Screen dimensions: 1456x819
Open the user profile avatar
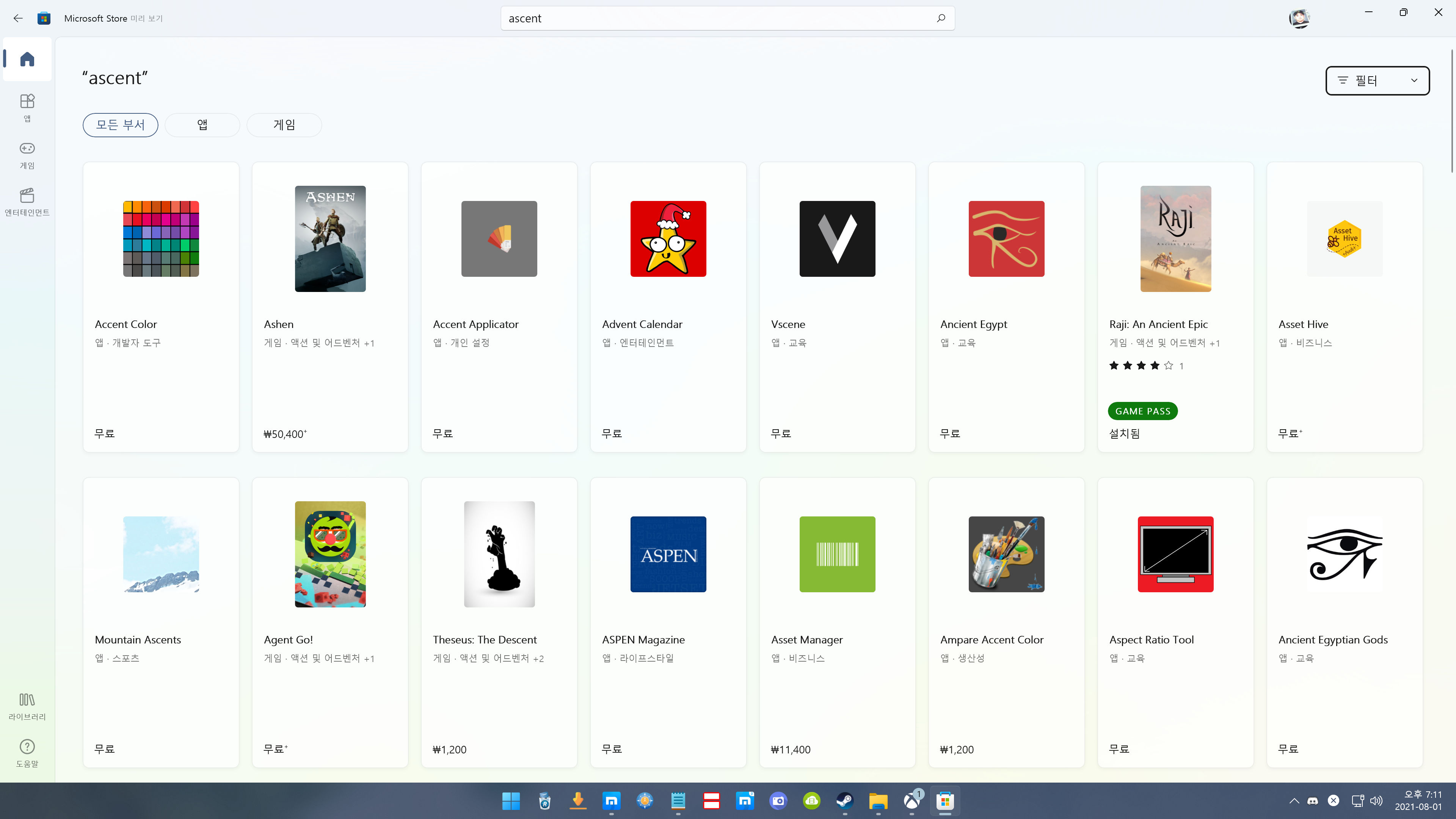click(x=1299, y=18)
